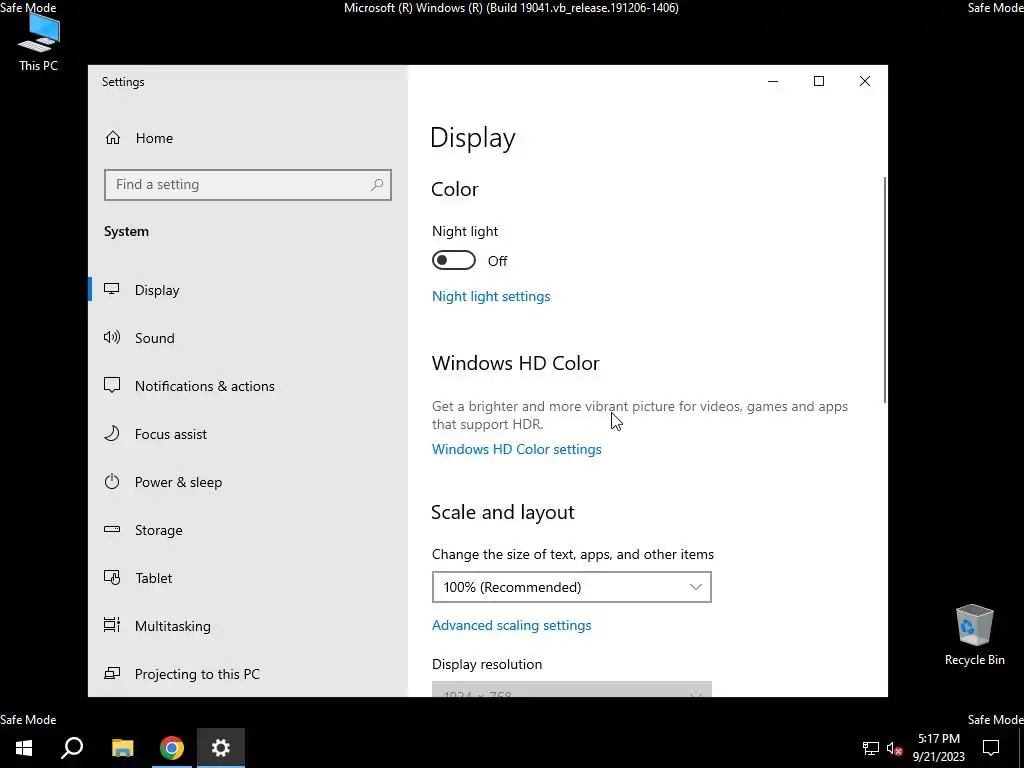This screenshot has width=1024, height=768.
Task: Click the network tray icon
Action: pos(871,748)
